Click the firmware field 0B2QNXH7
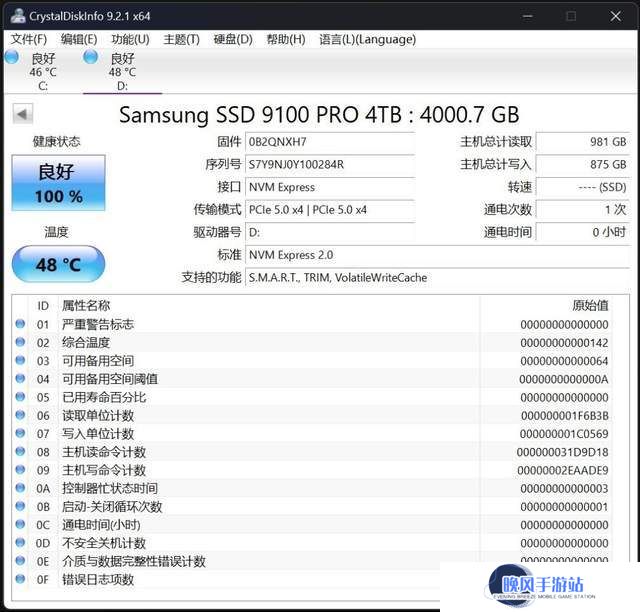The height and width of the screenshot is (612, 640). tap(330, 142)
